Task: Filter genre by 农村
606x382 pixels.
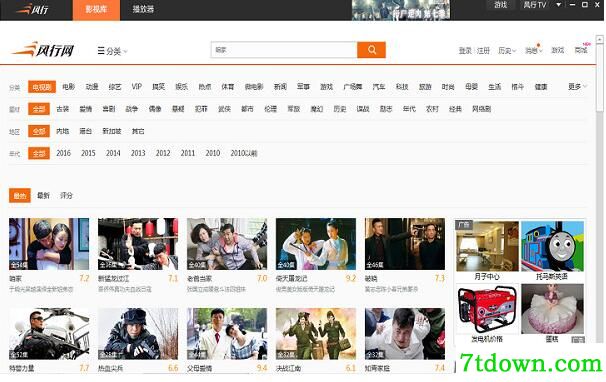Action: click(x=432, y=109)
